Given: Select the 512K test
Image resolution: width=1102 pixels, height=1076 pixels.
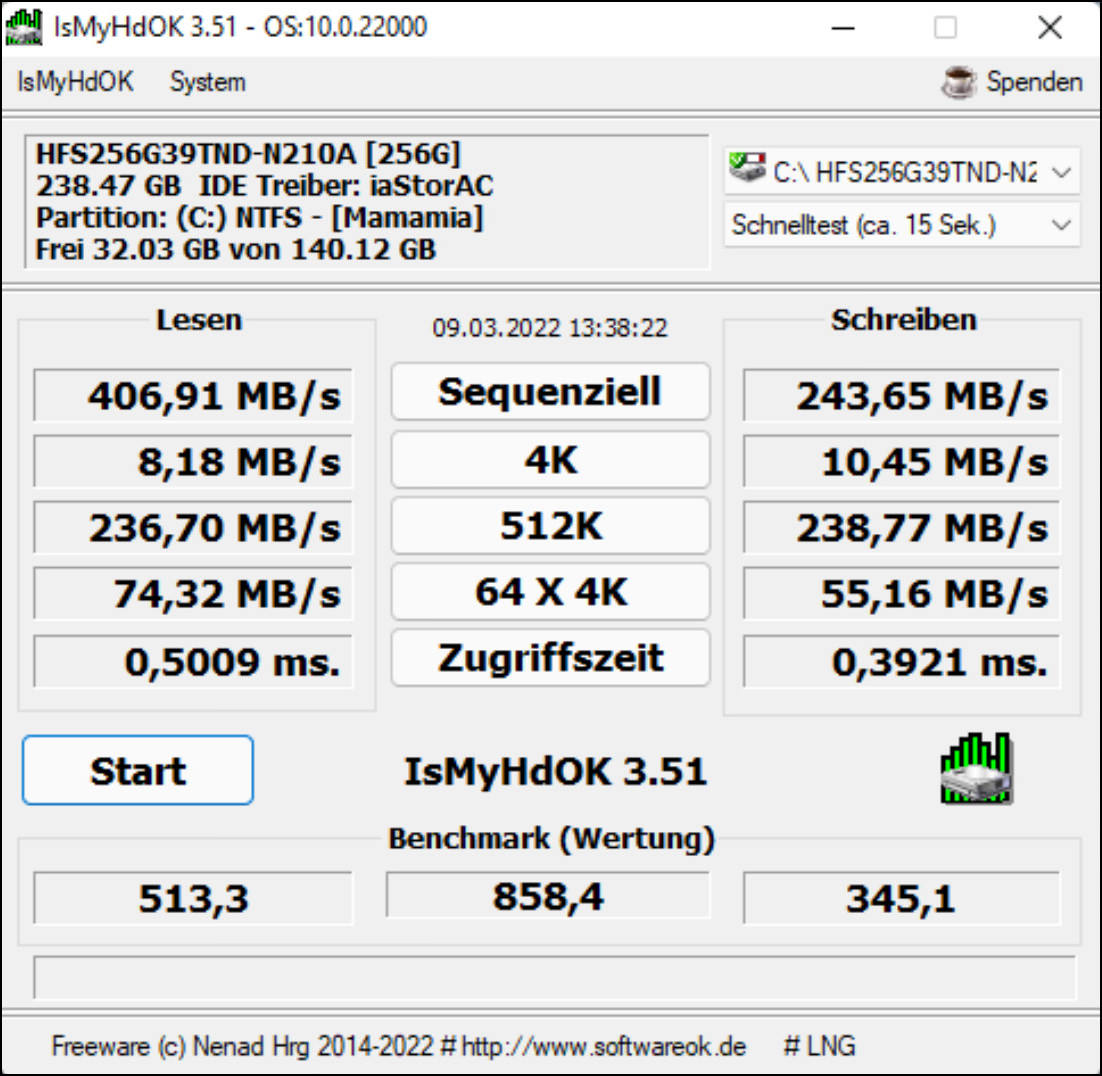Looking at the screenshot, I should pyautogui.click(x=550, y=525).
